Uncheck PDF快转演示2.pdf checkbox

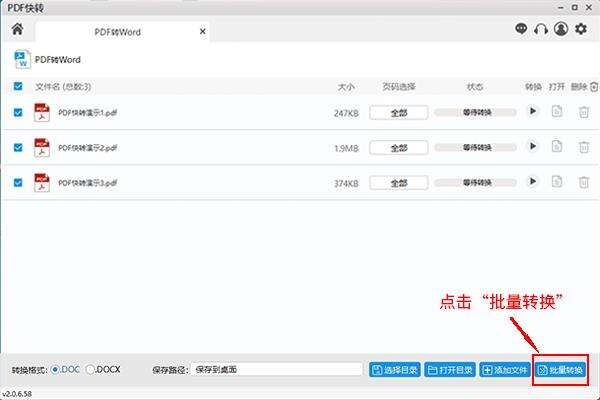point(18,147)
